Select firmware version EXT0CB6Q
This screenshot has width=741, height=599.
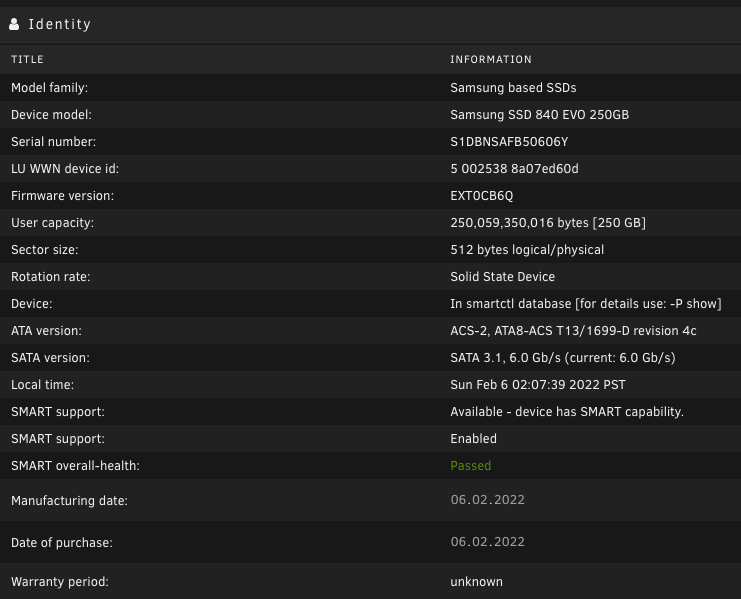482,196
